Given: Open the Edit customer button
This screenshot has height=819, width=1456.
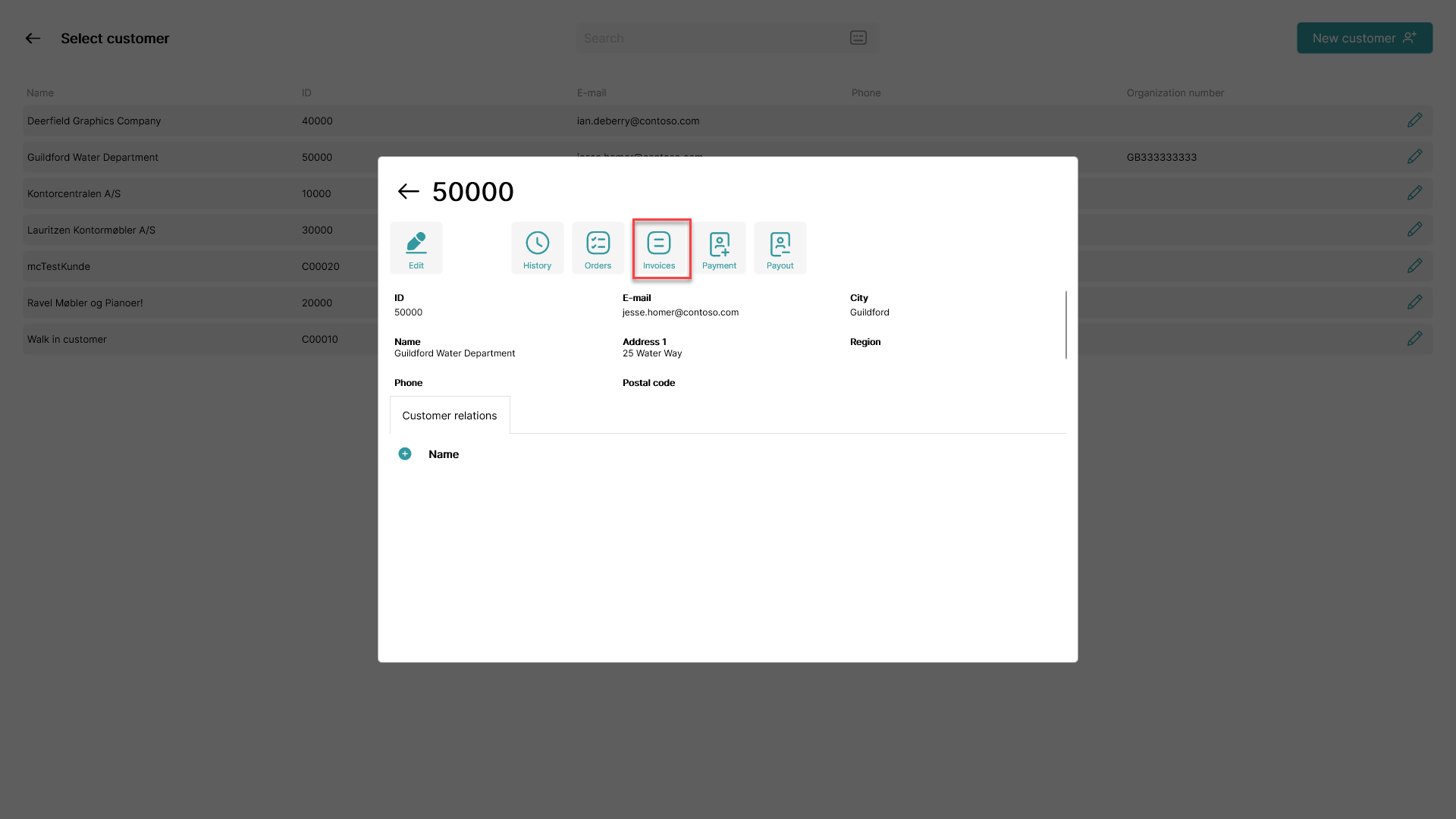Looking at the screenshot, I should 416,248.
